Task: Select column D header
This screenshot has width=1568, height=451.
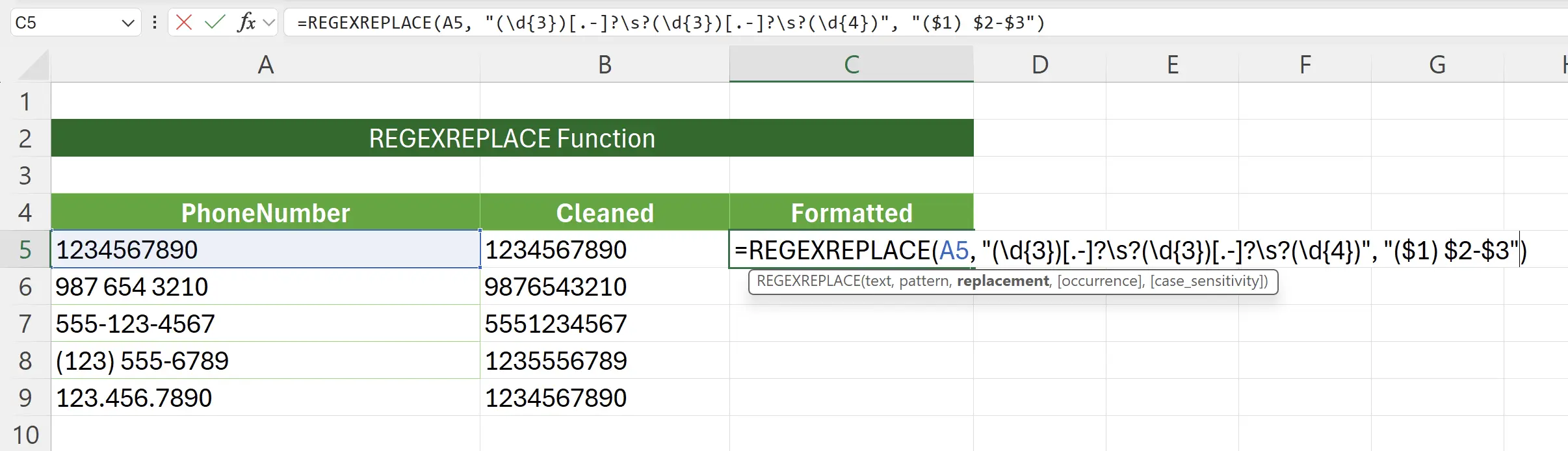Action: point(1039,65)
